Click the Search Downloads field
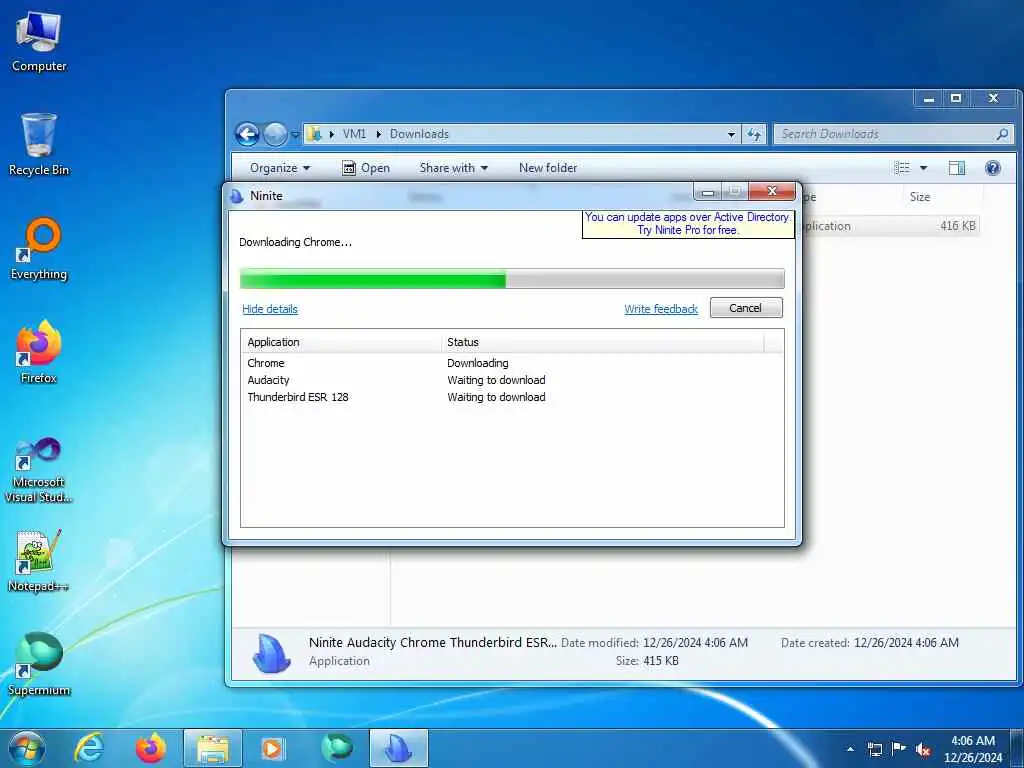This screenshot has width=1024, height=768. [893, 134]
